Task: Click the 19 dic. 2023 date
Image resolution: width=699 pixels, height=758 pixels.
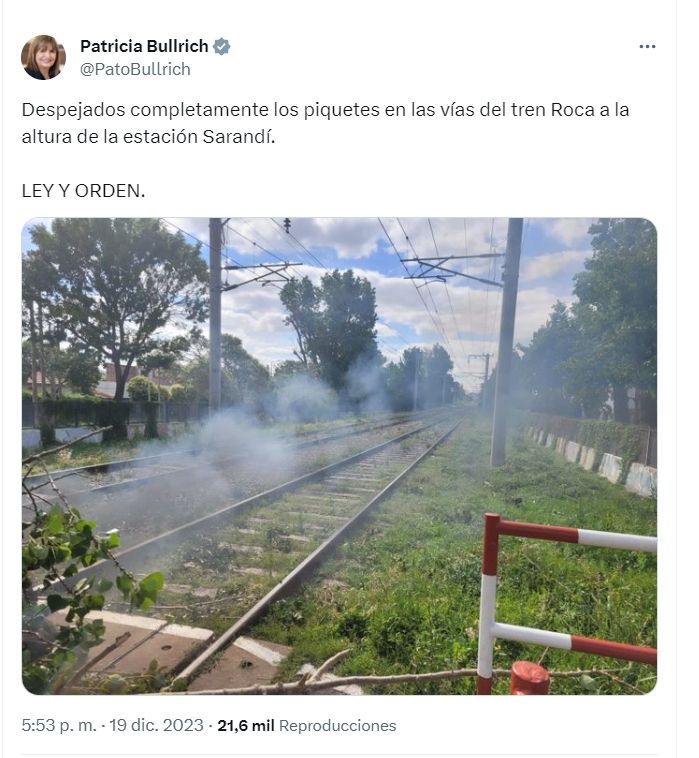Action: pos(156,725)
